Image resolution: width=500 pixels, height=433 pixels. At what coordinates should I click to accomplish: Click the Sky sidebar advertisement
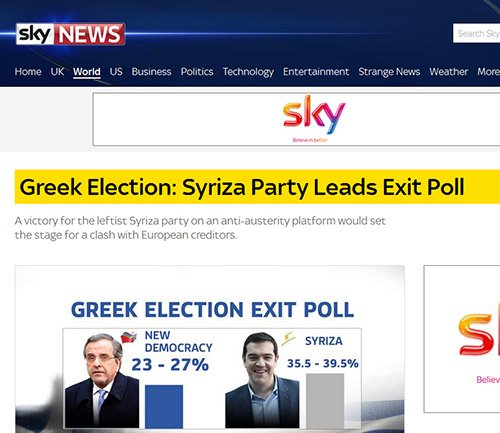pyautogui.click(x=462, y=339)
